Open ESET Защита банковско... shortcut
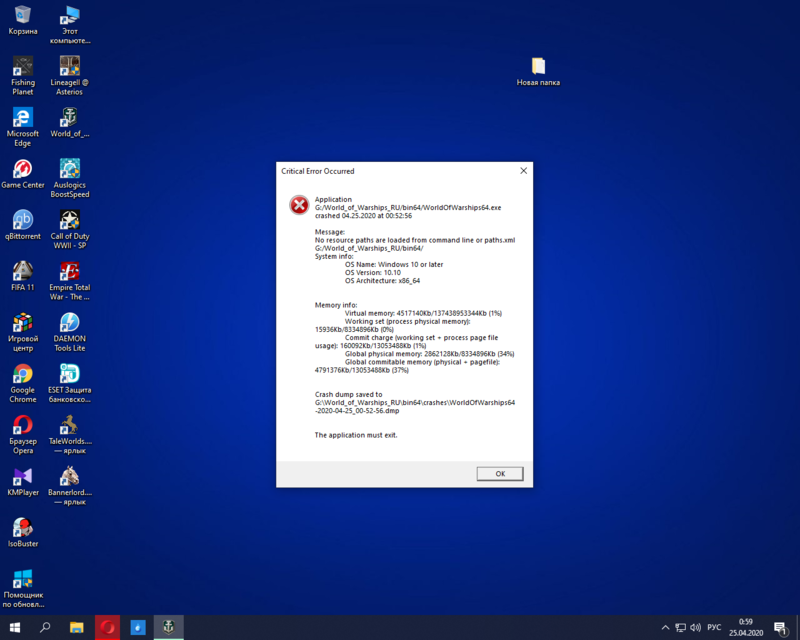 [x=70, y=383]
